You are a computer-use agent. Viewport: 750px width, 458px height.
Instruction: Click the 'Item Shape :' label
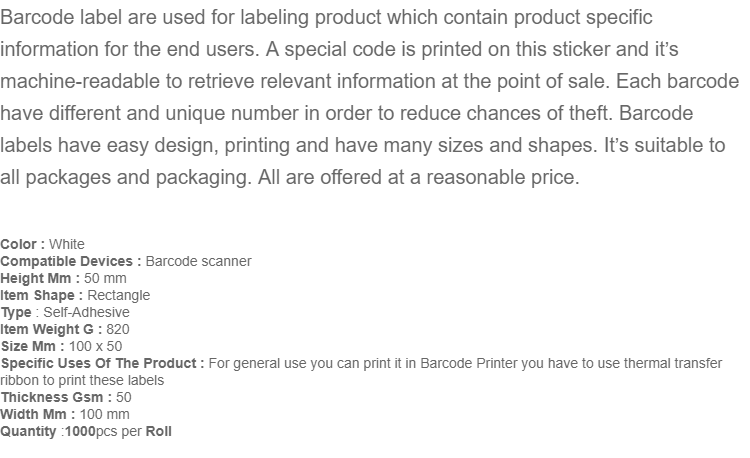pos(42,295)
